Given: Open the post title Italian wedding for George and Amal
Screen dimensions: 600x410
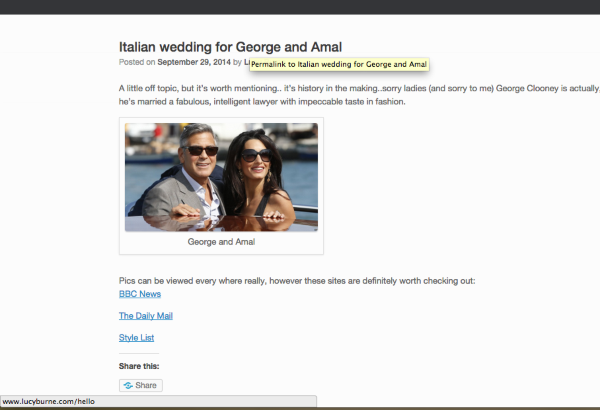Looking at the screenshot, I should (230, 47).
